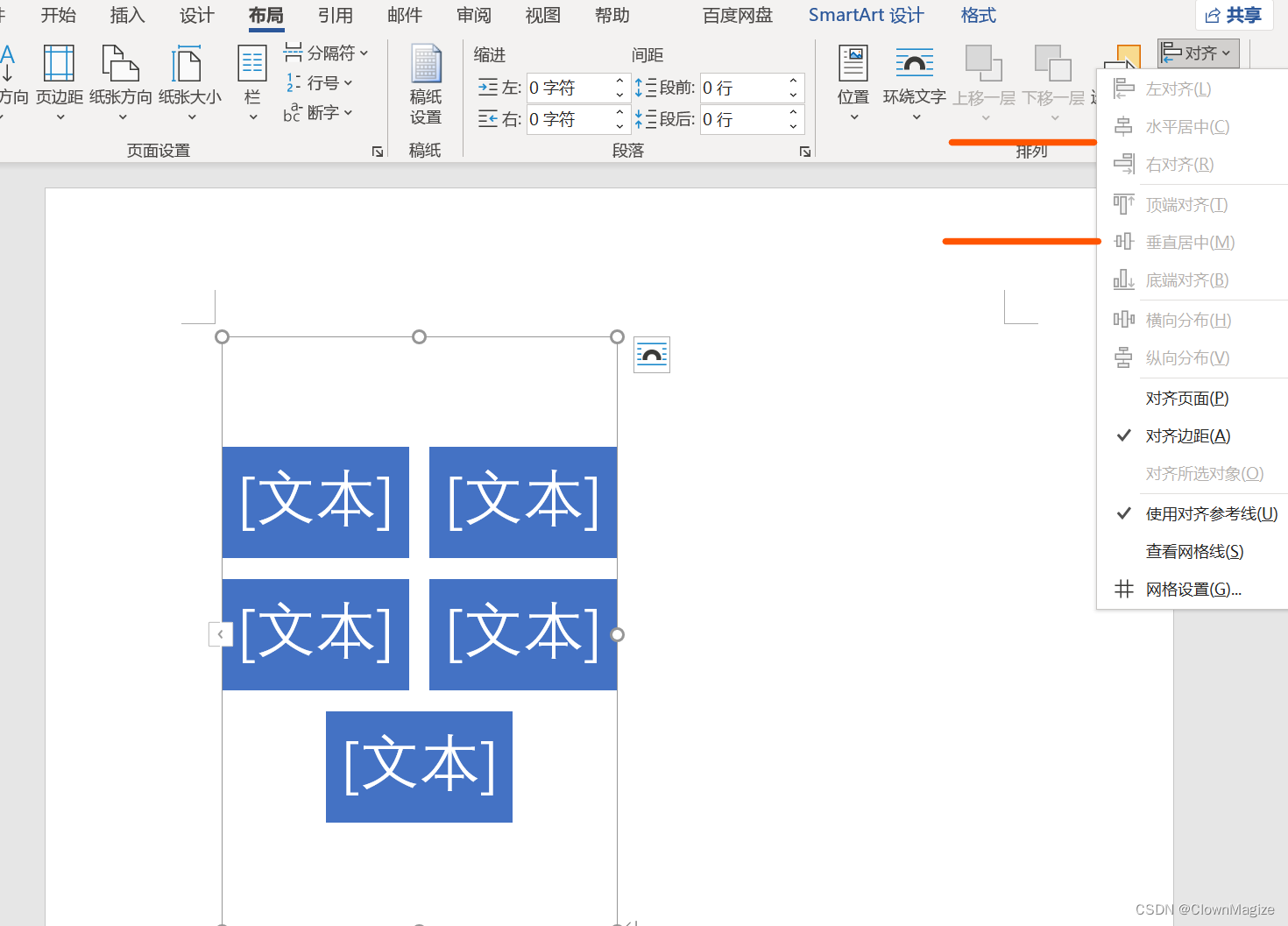Toggle 对齐边距(A) align to margin
The image size is (1288, 926).
tap(1192, 436)
